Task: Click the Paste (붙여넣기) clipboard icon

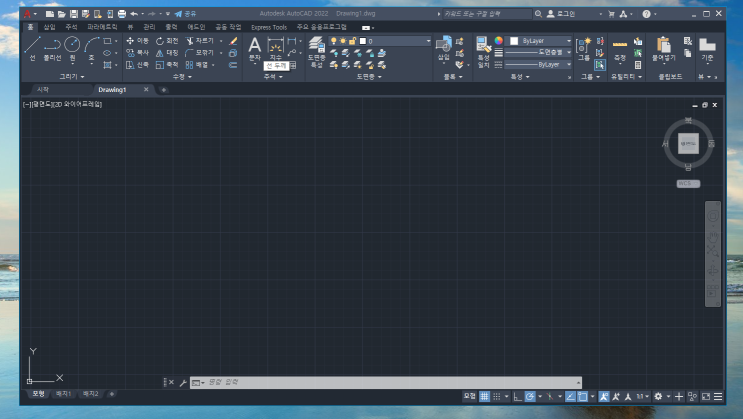Action: (x=663, y=49)
